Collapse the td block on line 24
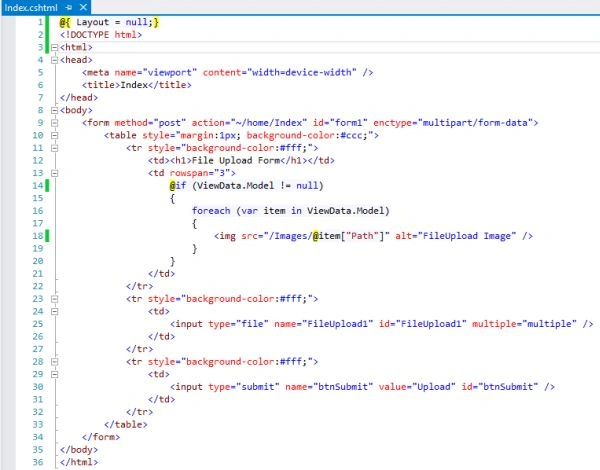The width and height of the screenshot is (600, 470). 54,312
